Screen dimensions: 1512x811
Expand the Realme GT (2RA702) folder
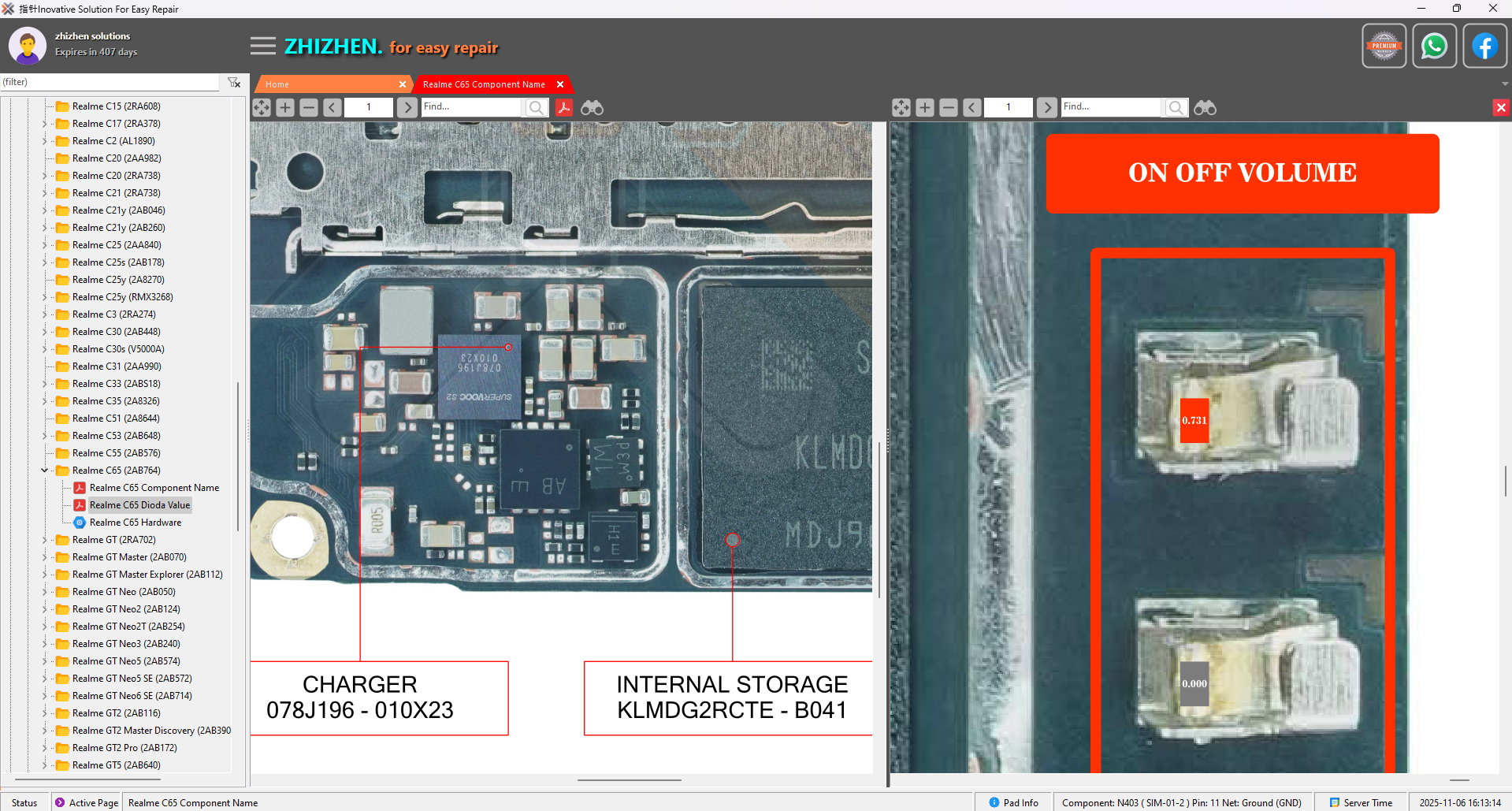tap(45, 540)
